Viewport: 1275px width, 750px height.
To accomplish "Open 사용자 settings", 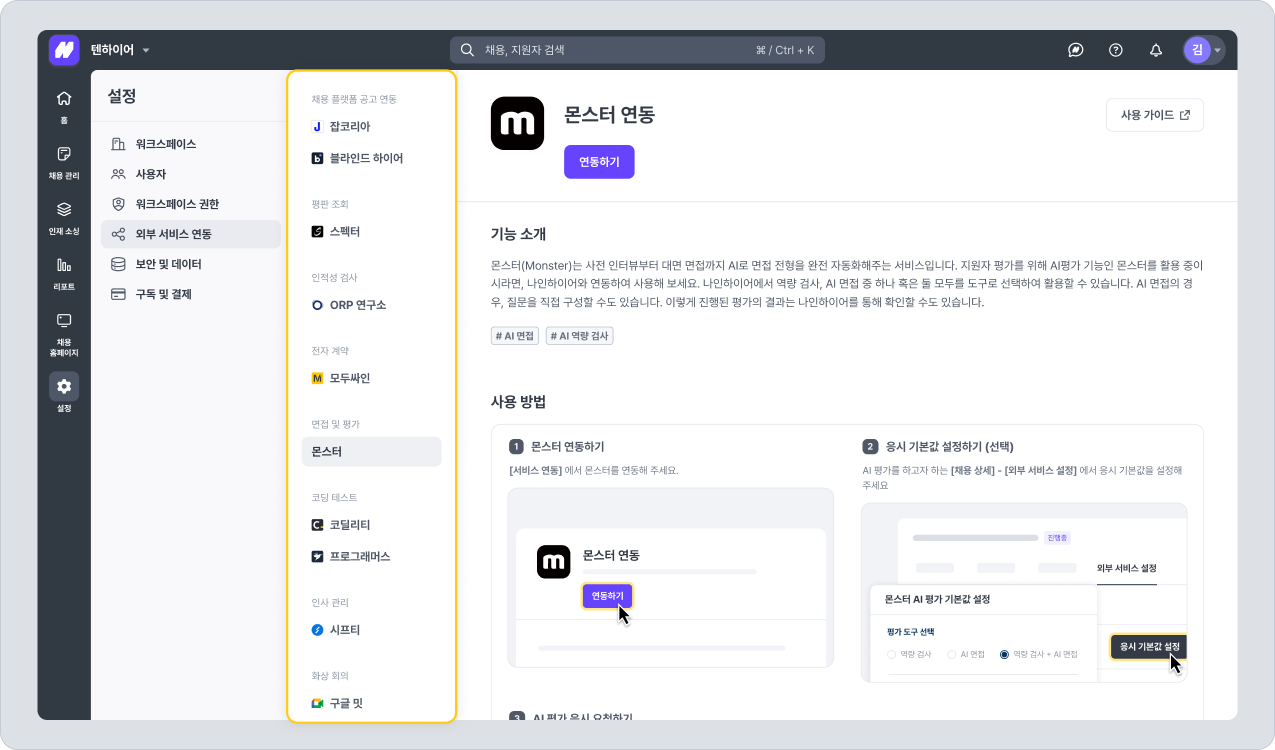I will [x=190, y=174].
